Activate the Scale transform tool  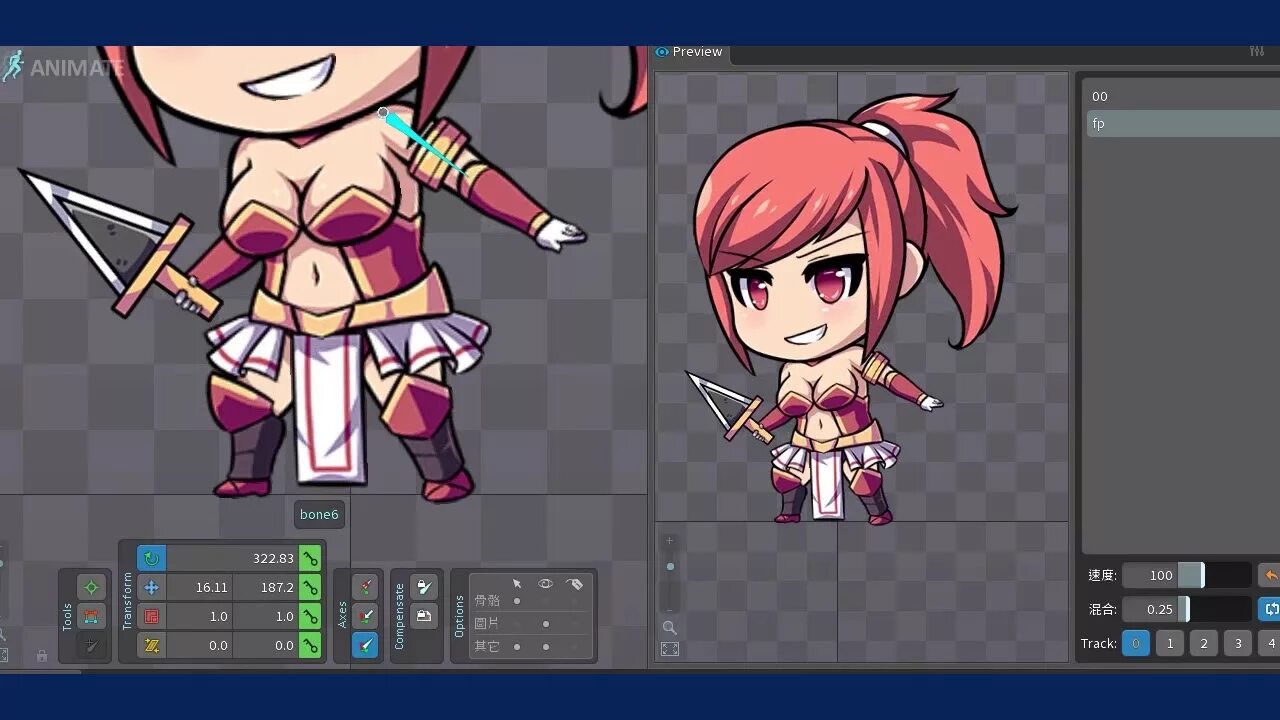[152, 616]
